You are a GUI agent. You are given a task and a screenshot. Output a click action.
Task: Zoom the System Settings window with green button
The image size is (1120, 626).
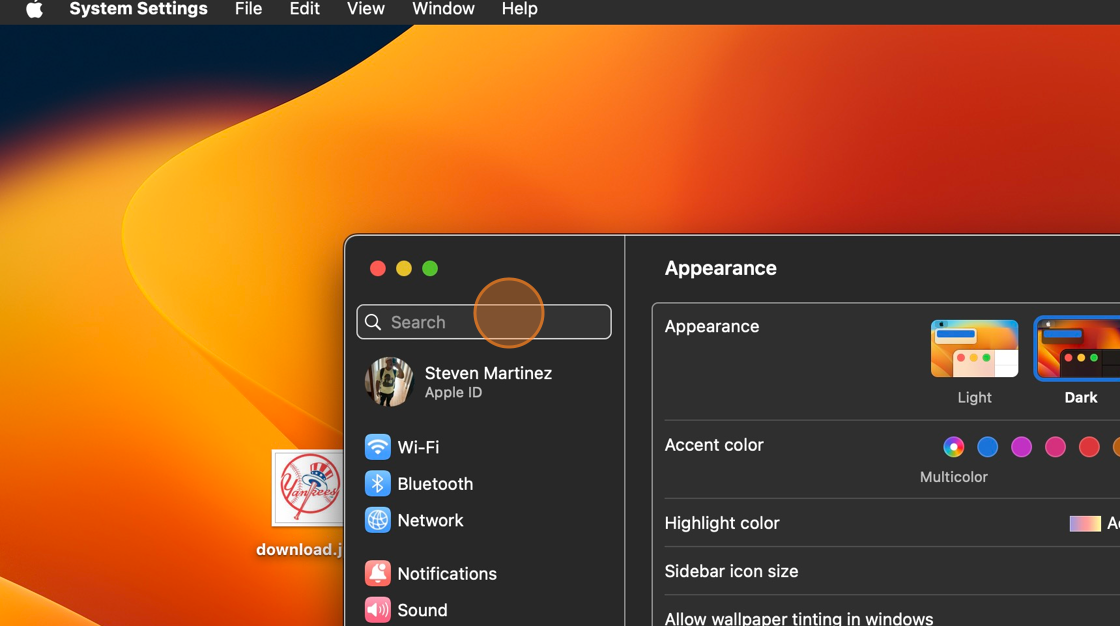click(x=430, y=269)
